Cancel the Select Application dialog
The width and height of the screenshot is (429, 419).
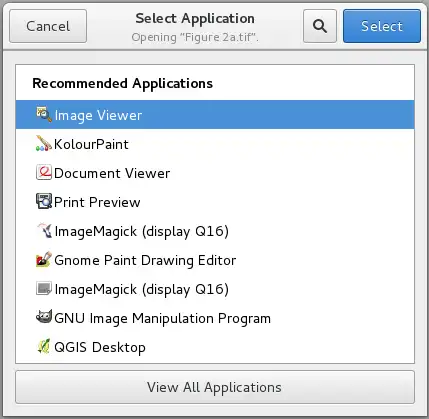[x=48, y=26]
